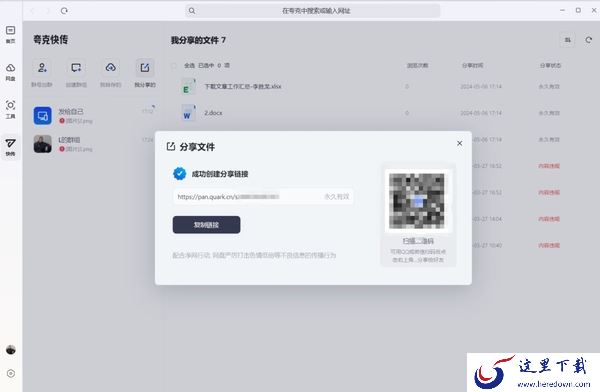Click the 夸克快传 panel title
The height and width of the screenshot is (392, 600).
(51, 39)
